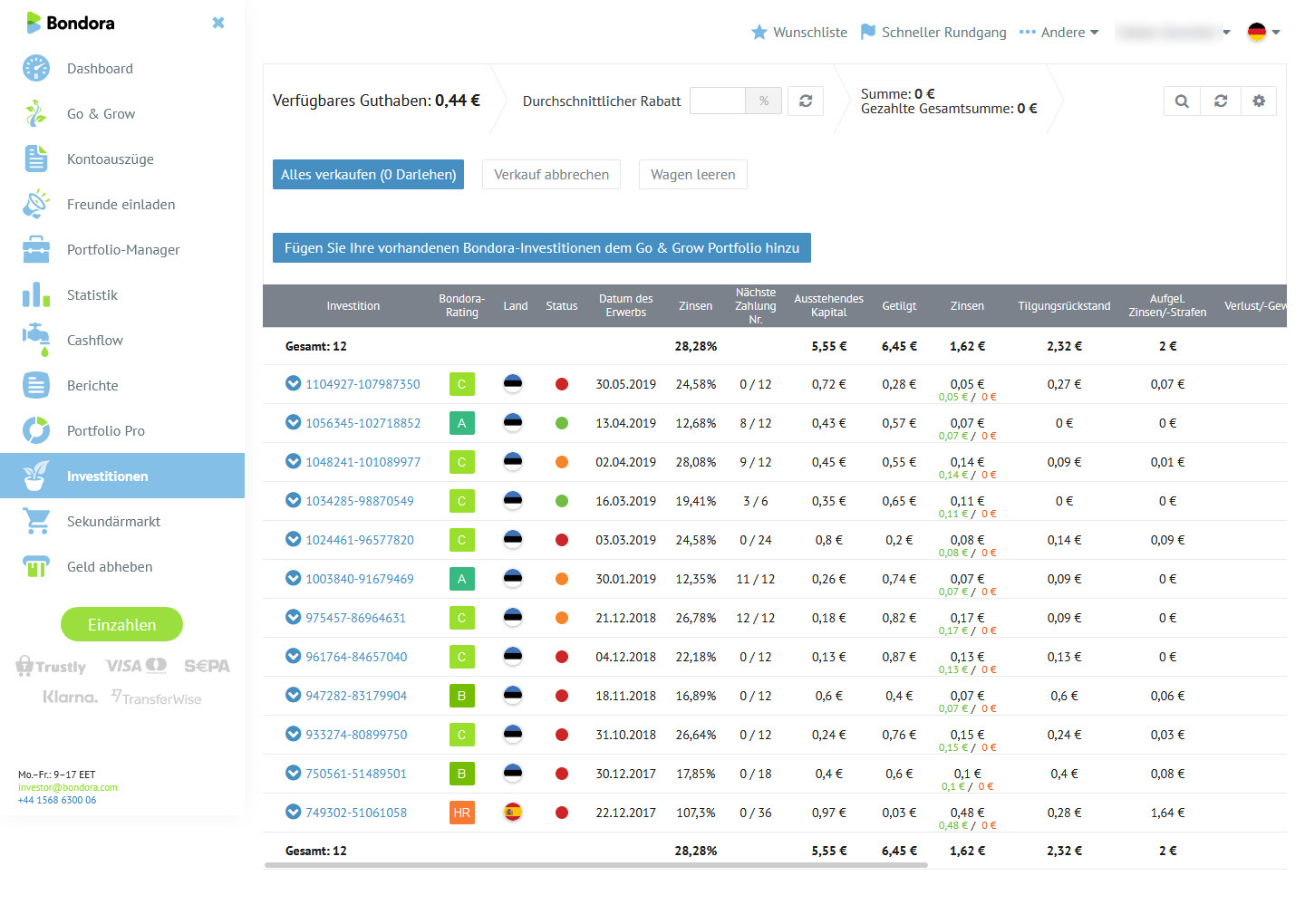
Task: Open the language flag dropdown
Action: 1263,33
